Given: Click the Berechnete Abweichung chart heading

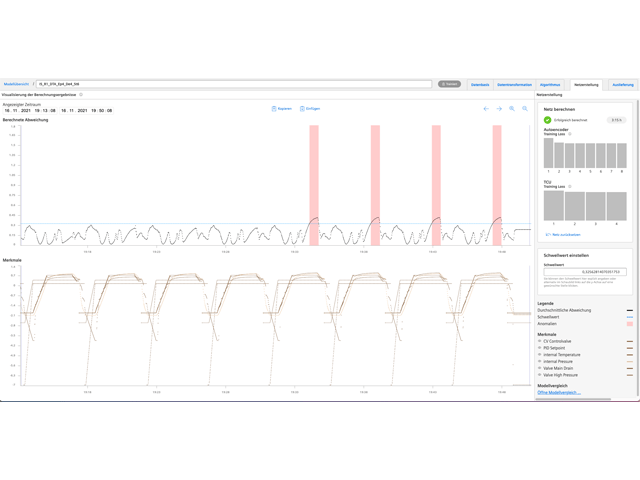Looking at the screenshot, I should (25, 120).
